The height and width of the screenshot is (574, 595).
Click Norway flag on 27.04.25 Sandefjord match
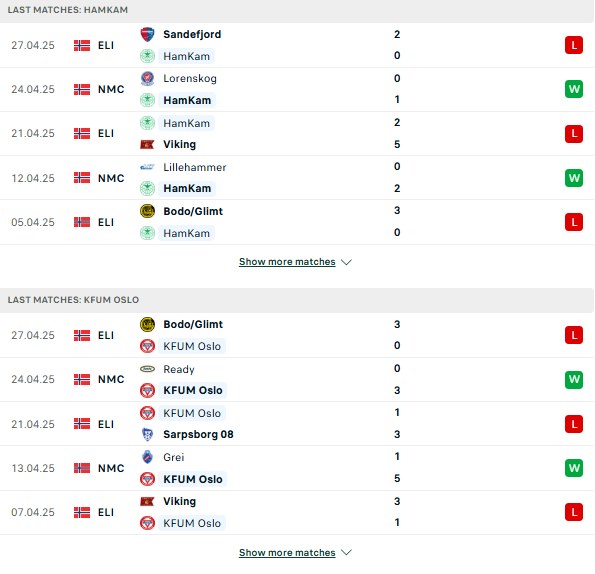(x=82, y=46)
